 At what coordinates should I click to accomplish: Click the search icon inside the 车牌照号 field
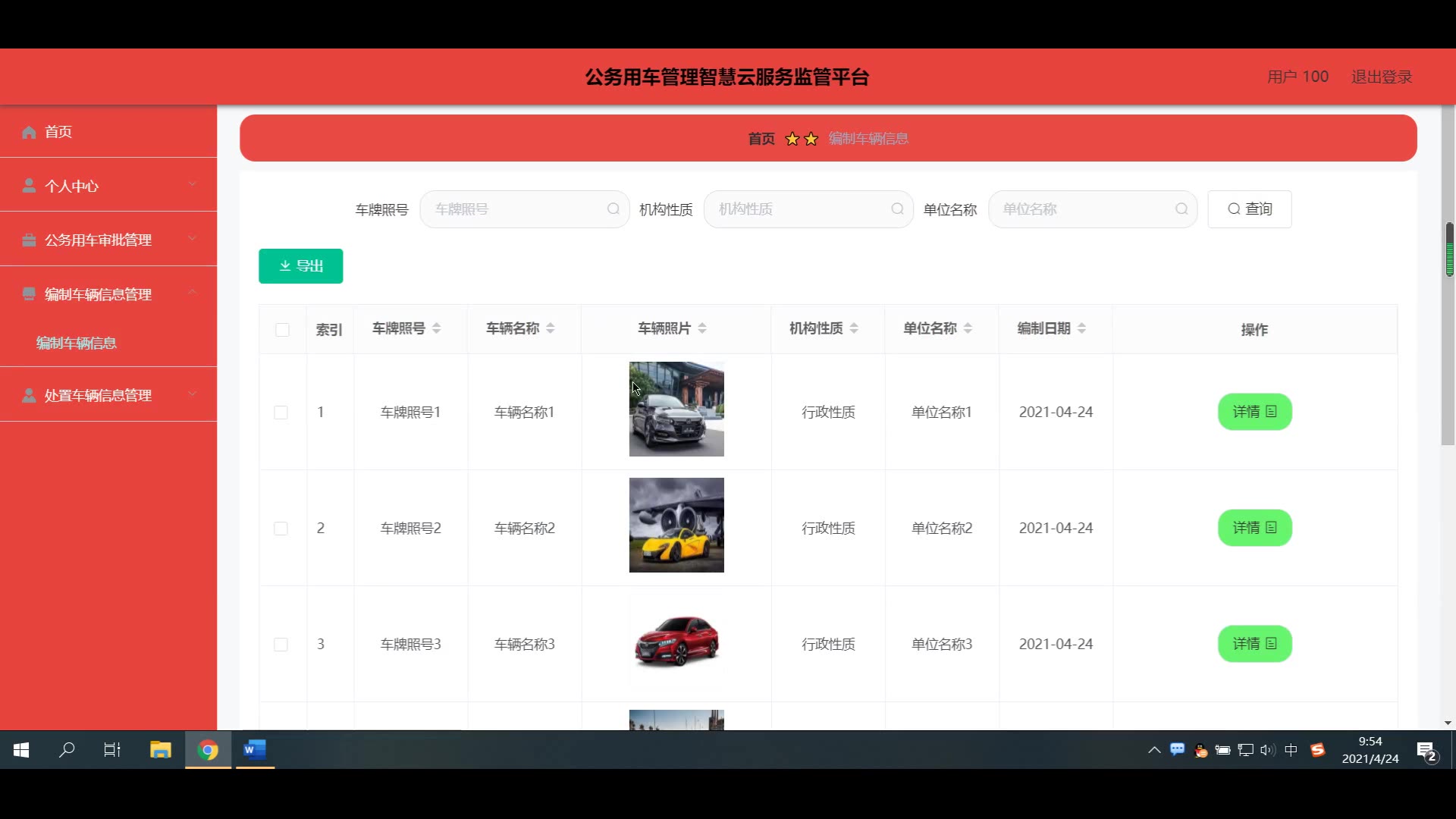coord(613,209)
